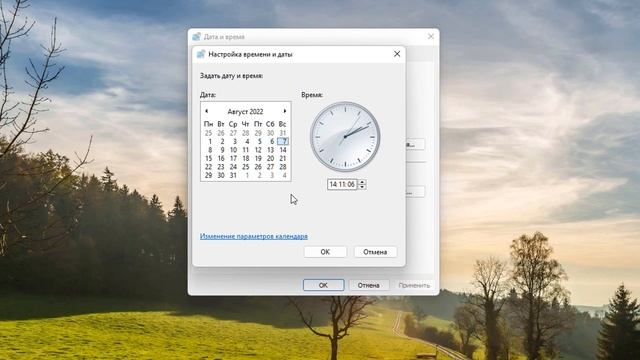This screenshot has width=640, height=360.
Task: Decrease time with spinner down arrow
Action: [362, 187]
